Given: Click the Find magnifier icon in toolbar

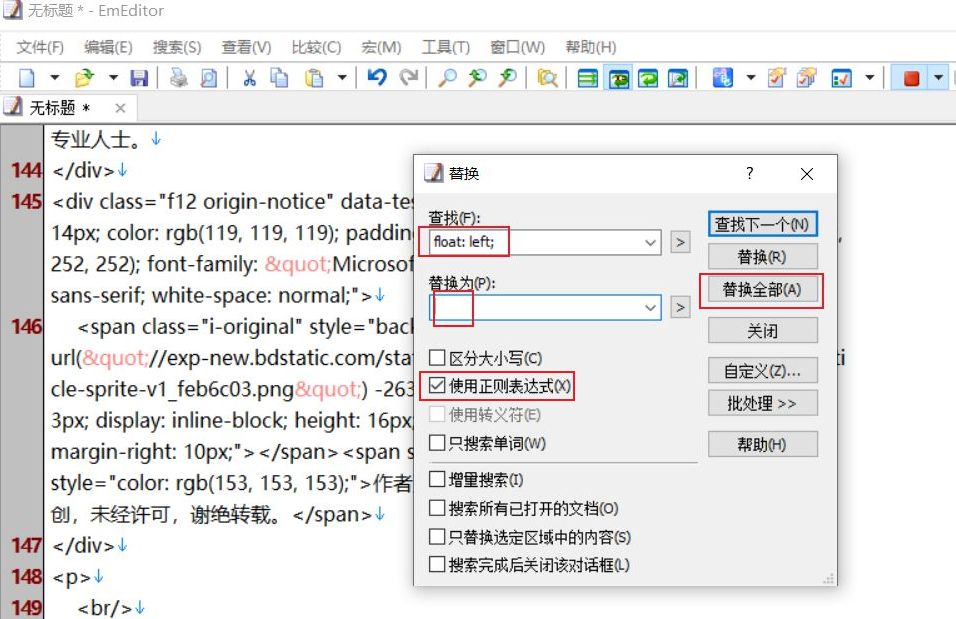Looking at the screenshot, I should (x=448, y=78).
